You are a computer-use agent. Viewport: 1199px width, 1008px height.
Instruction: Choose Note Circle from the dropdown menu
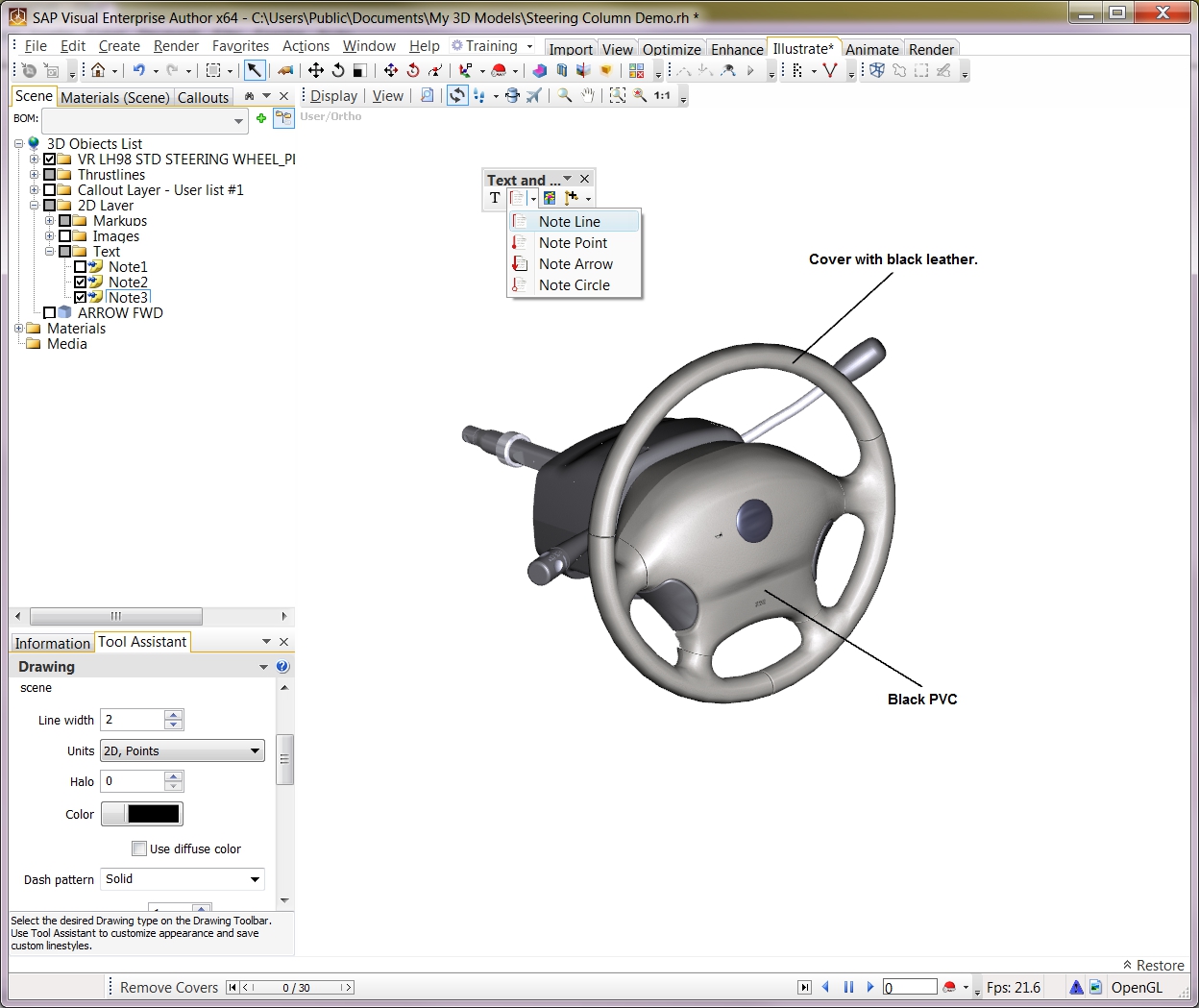coord(575,285)
